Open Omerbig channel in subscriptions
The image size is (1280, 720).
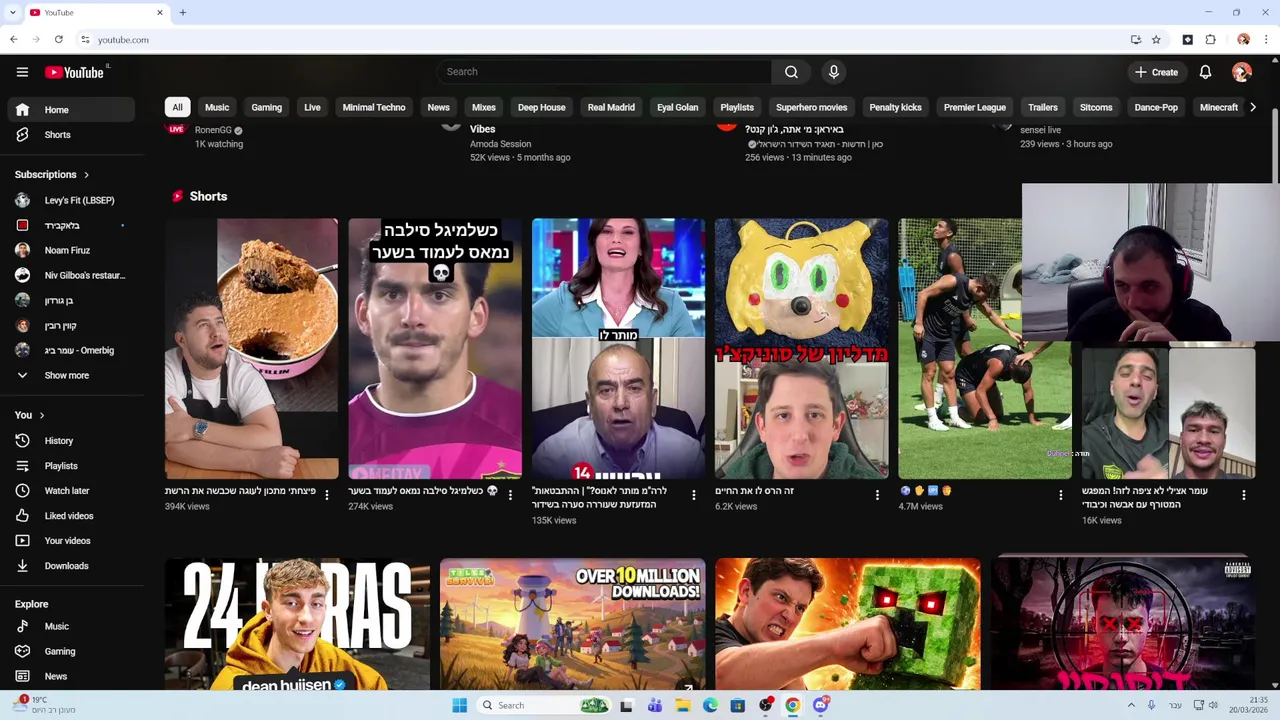[69, 350]
